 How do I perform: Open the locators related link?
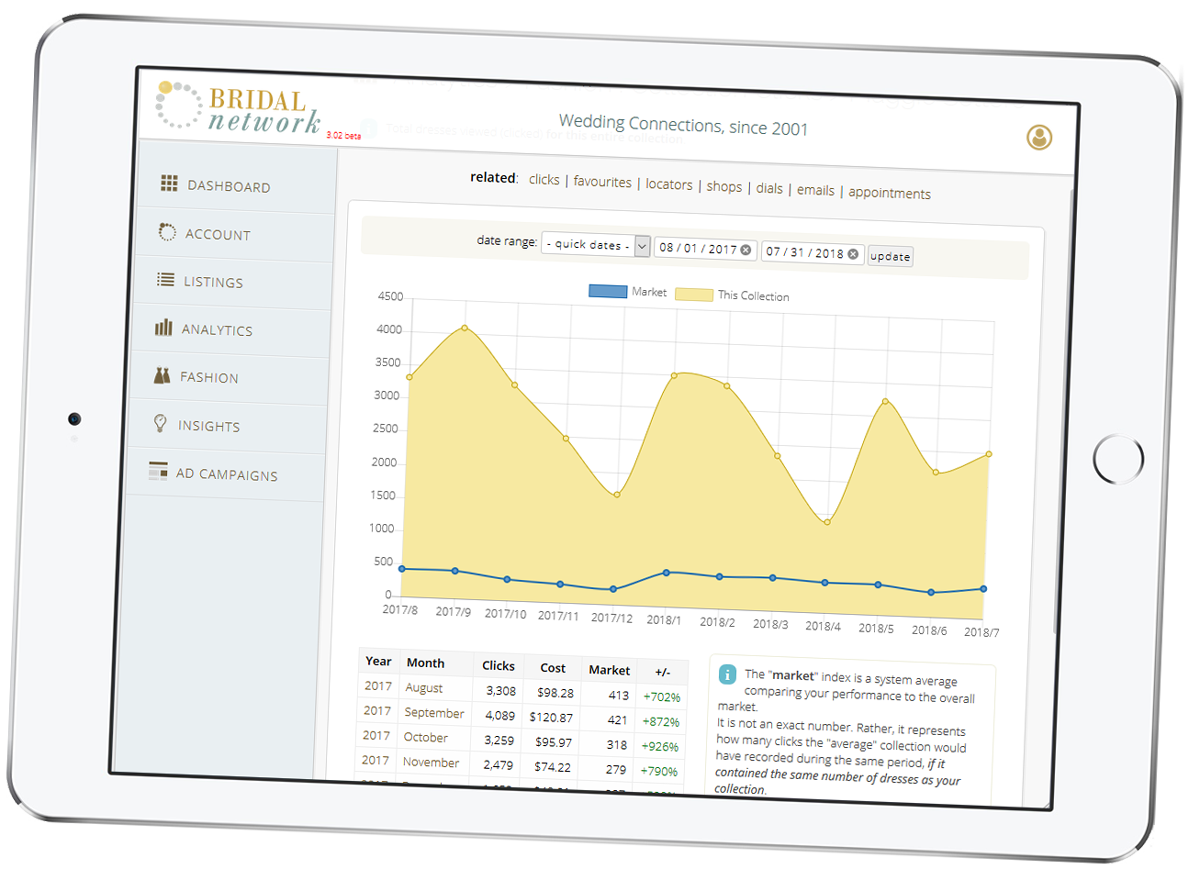[x=669, y=184]
